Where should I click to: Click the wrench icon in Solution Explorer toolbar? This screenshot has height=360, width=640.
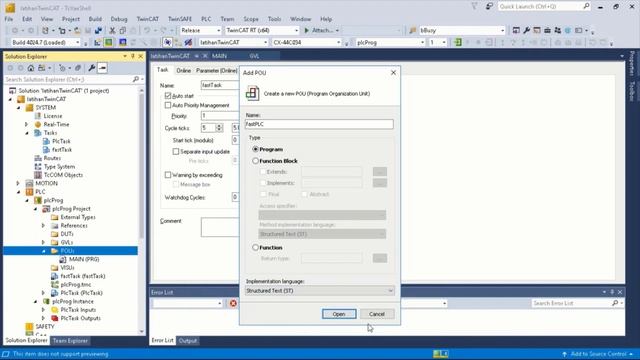92,68
